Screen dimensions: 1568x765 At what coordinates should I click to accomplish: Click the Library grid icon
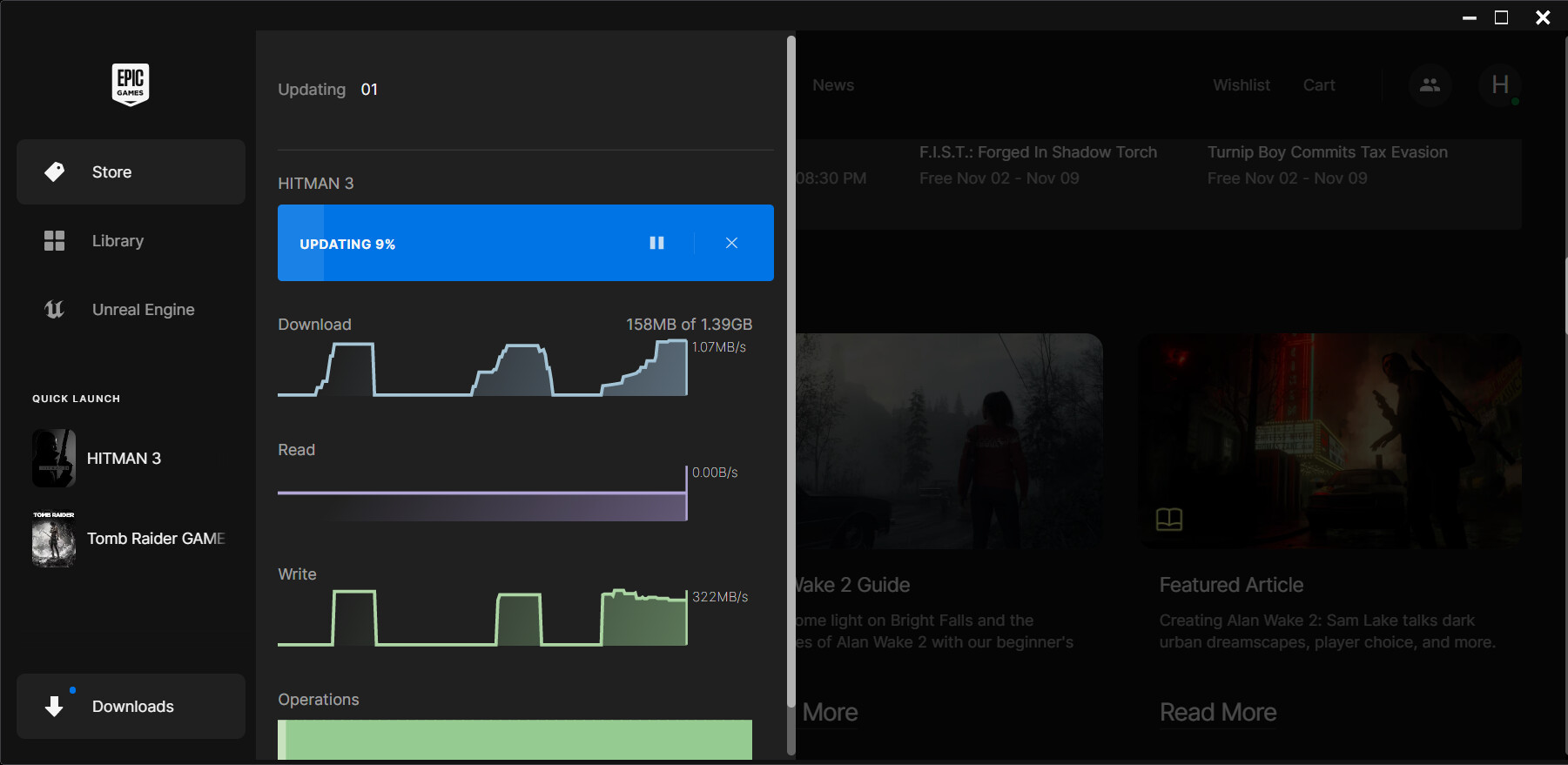click(x=55, y=241)
